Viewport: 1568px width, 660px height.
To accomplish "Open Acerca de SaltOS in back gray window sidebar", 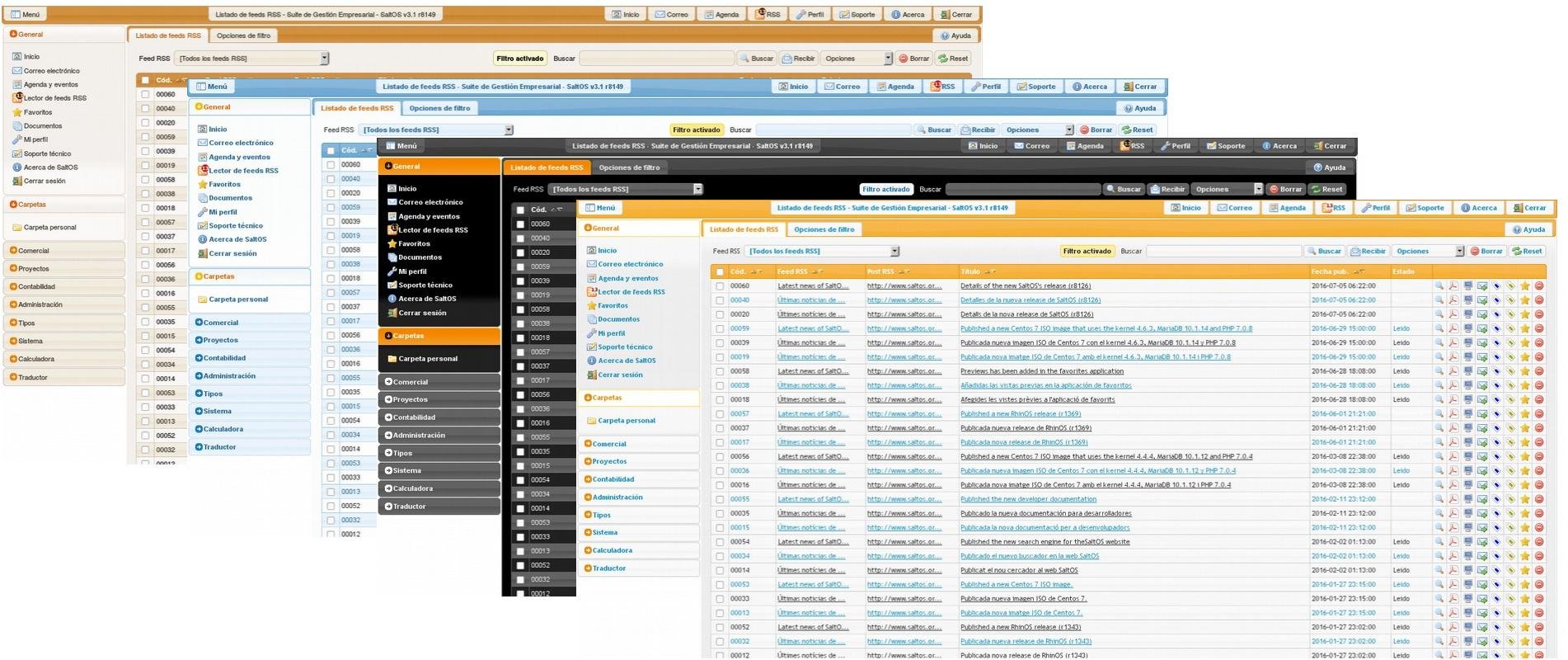I will tap(50, 167).
